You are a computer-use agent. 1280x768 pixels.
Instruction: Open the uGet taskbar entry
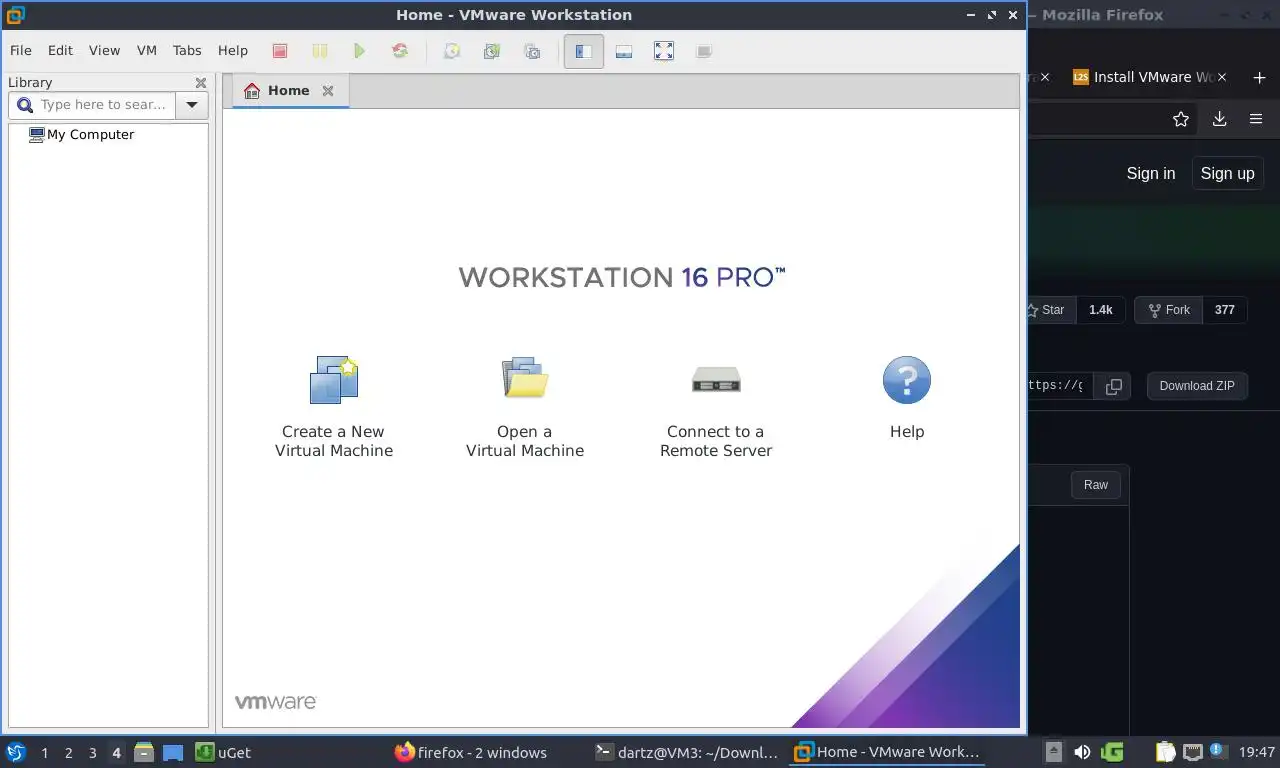[x=223, y=753]
